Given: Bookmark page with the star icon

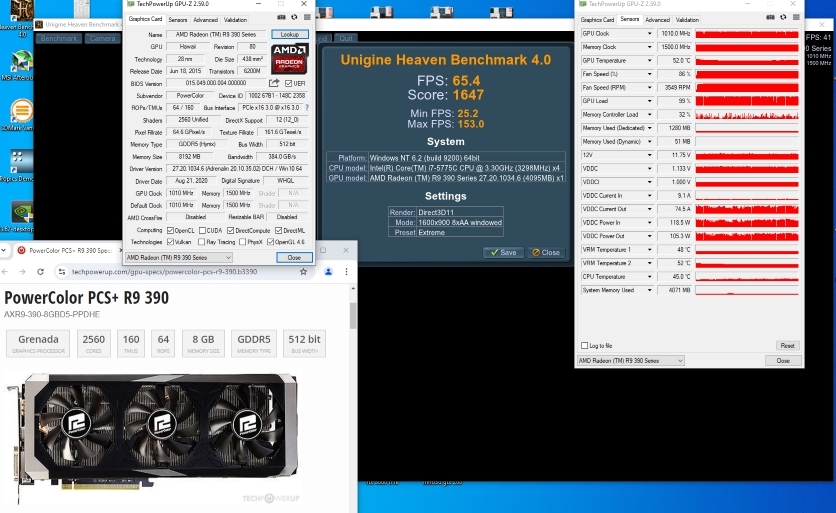Looking at the screenshot, I should coord(303,271).
